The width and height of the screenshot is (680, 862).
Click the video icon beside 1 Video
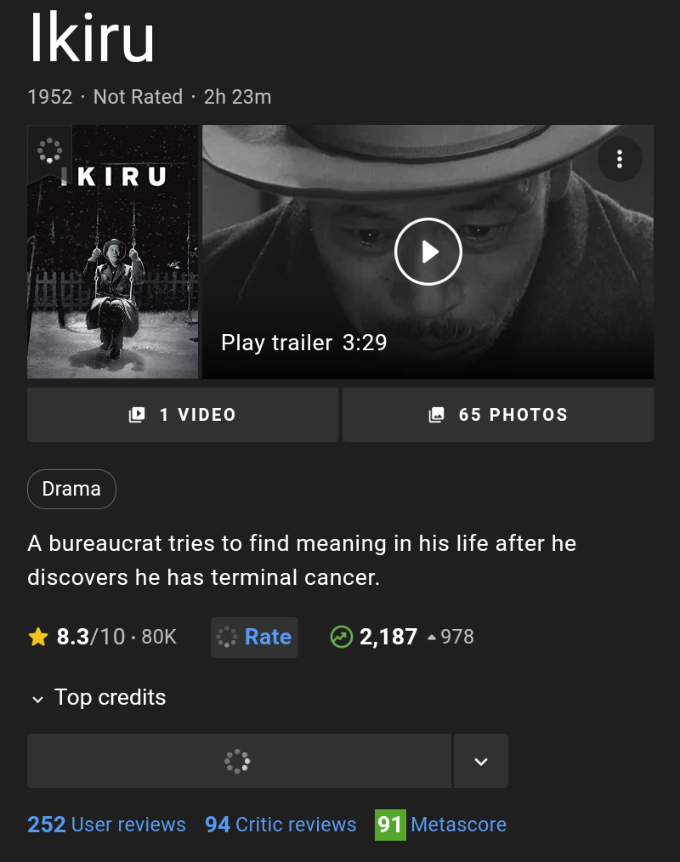137,415
